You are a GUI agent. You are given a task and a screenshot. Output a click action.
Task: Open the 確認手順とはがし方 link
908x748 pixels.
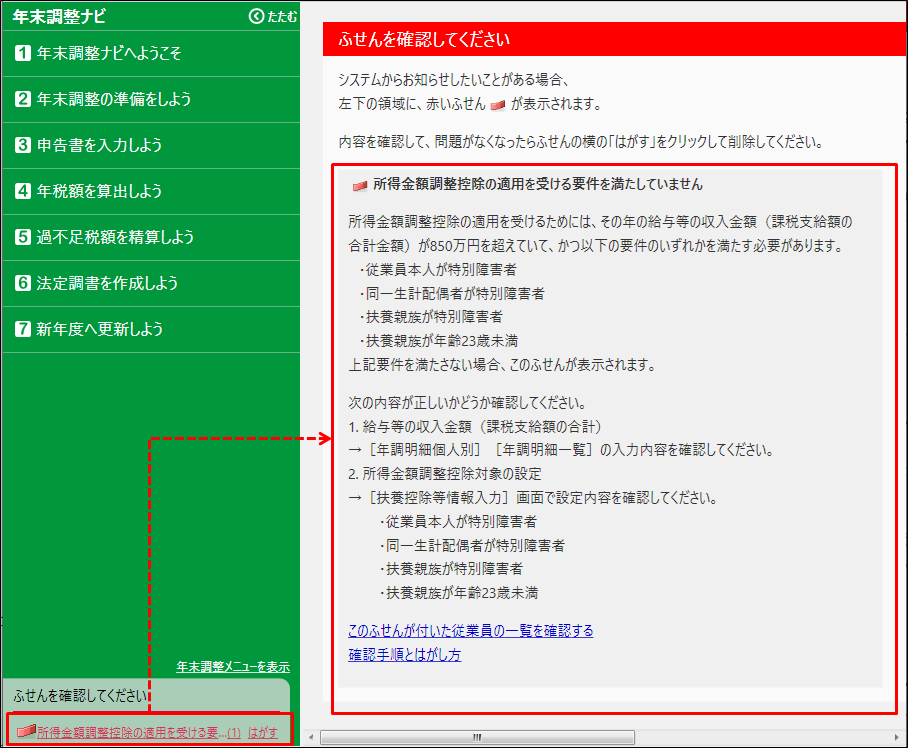pos(405,655)
